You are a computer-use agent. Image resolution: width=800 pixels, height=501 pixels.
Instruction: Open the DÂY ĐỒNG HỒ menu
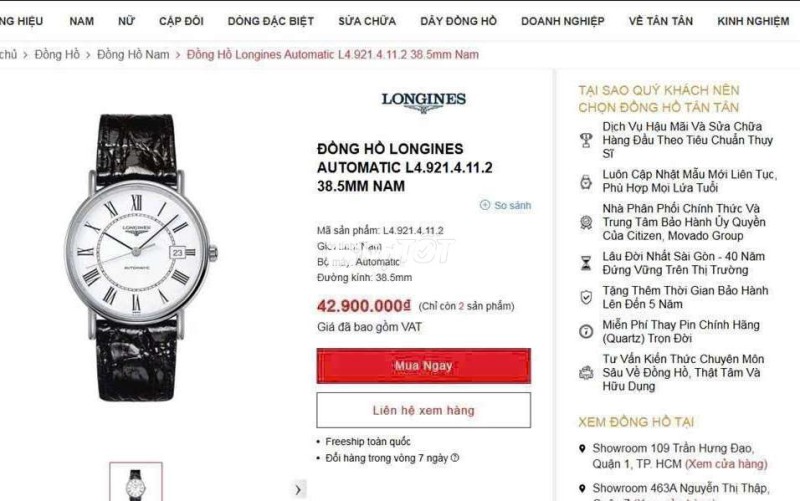(x=458, y=21)
